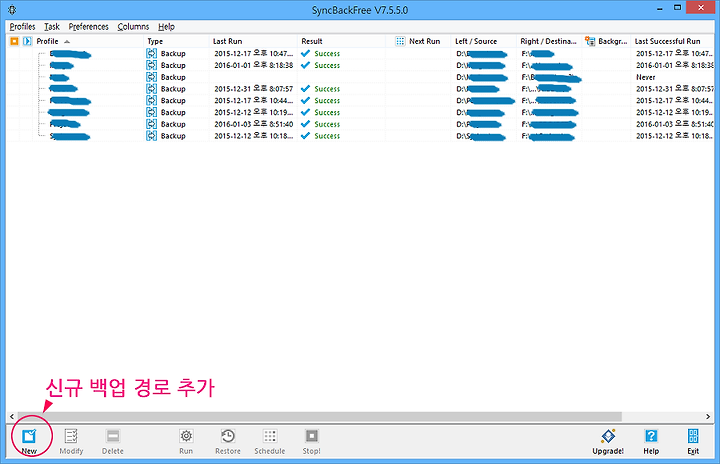Click the Upgrade! icon
The image size is (720, 464).
(x=608, y=436)
